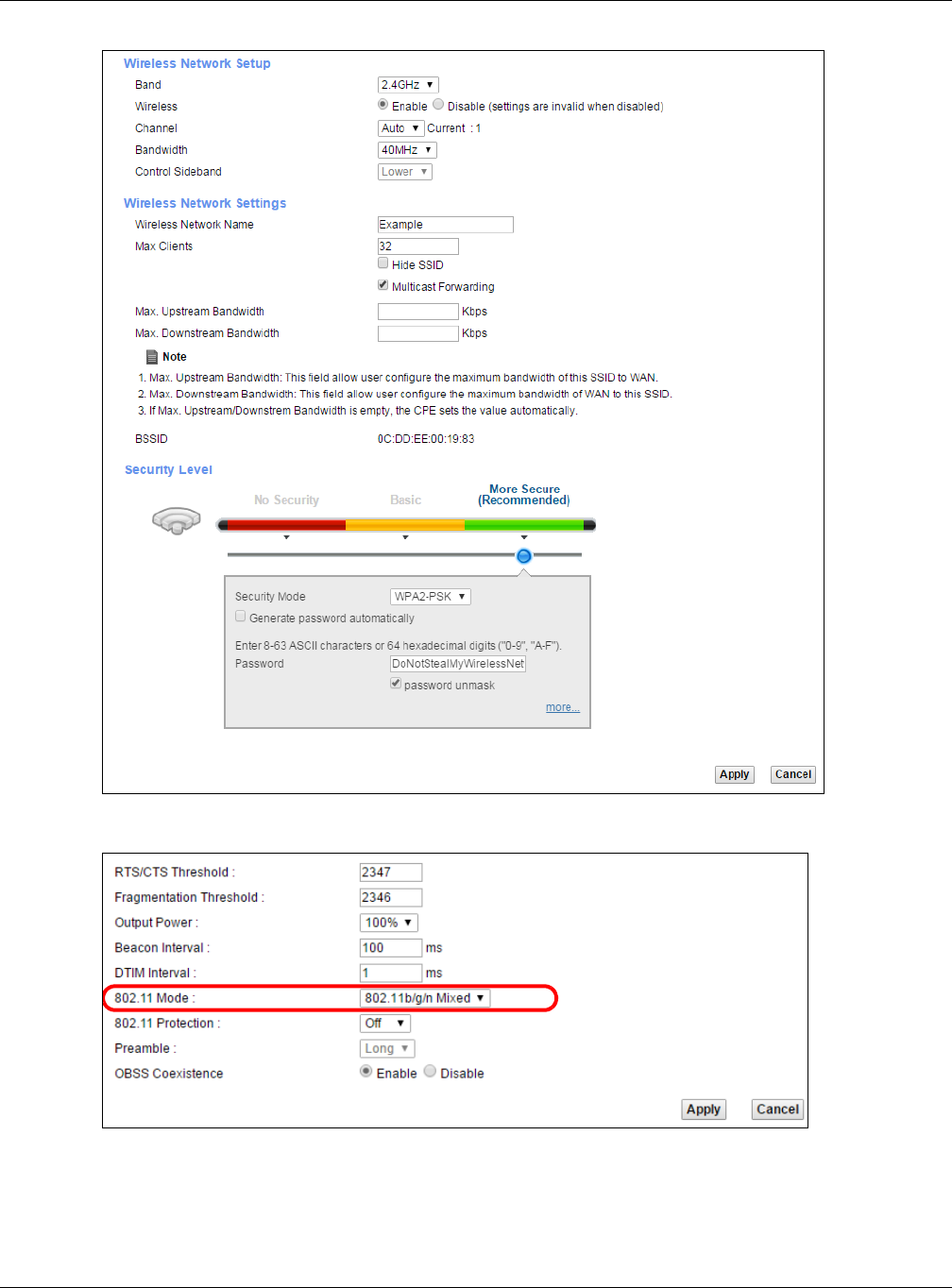Click Apply in wireless setup panel
The image size is (952, 1288).
pyautogui.click(x=735, y=774)
